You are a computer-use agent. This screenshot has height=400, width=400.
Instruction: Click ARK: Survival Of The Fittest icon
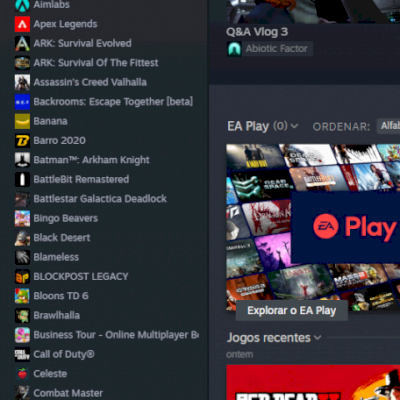(22, 63)
